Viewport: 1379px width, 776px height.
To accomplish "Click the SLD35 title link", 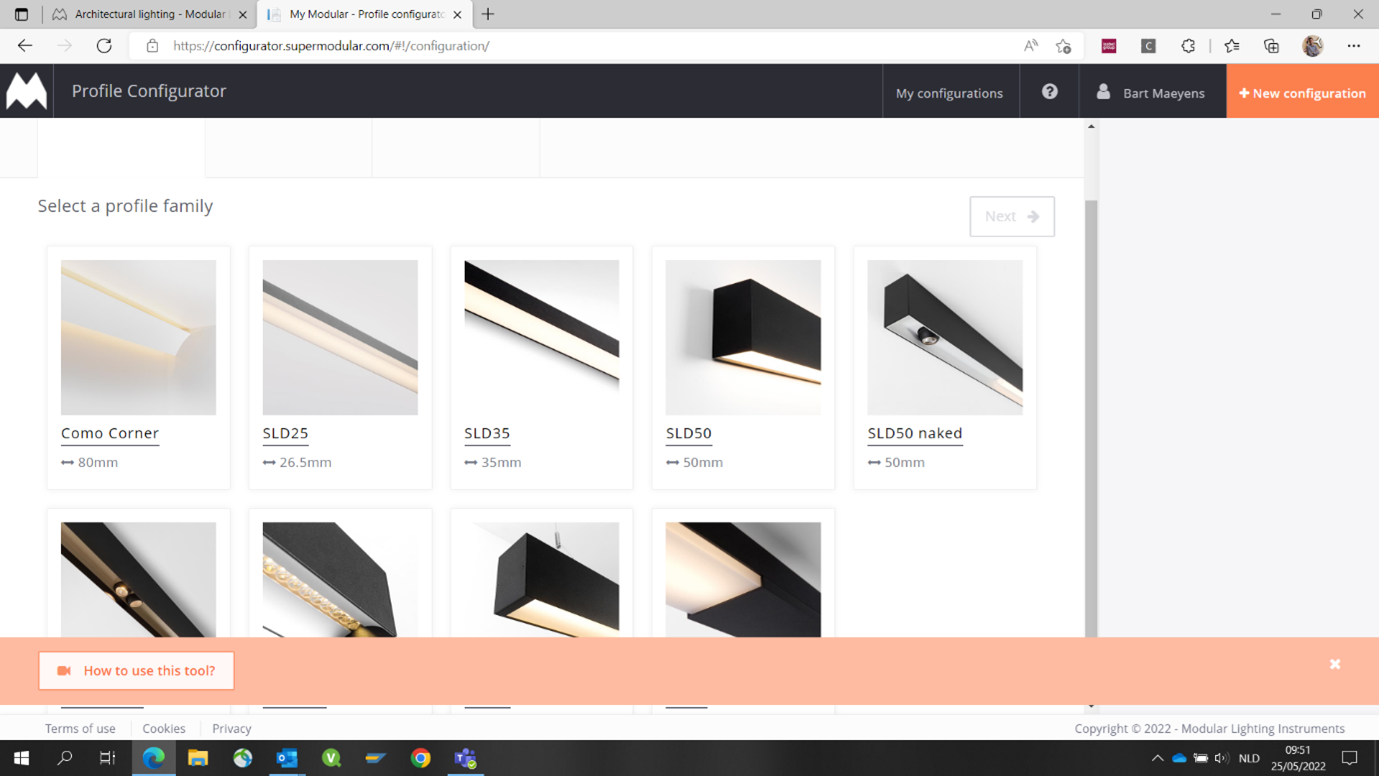I will tap(487, 433).
